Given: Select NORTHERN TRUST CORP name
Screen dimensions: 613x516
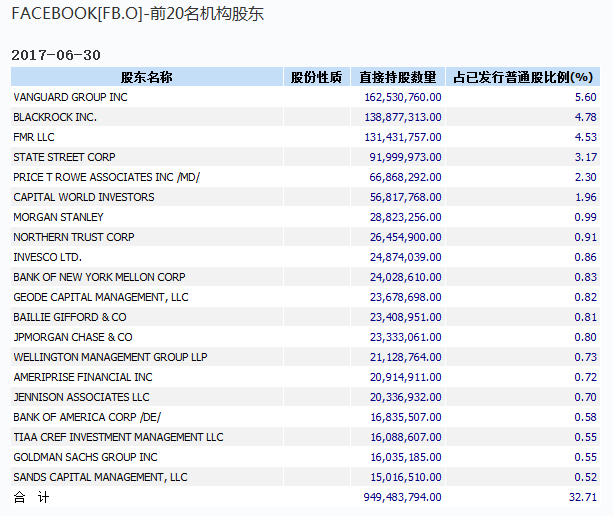Looking at the screenshot, I should (74, 237).
